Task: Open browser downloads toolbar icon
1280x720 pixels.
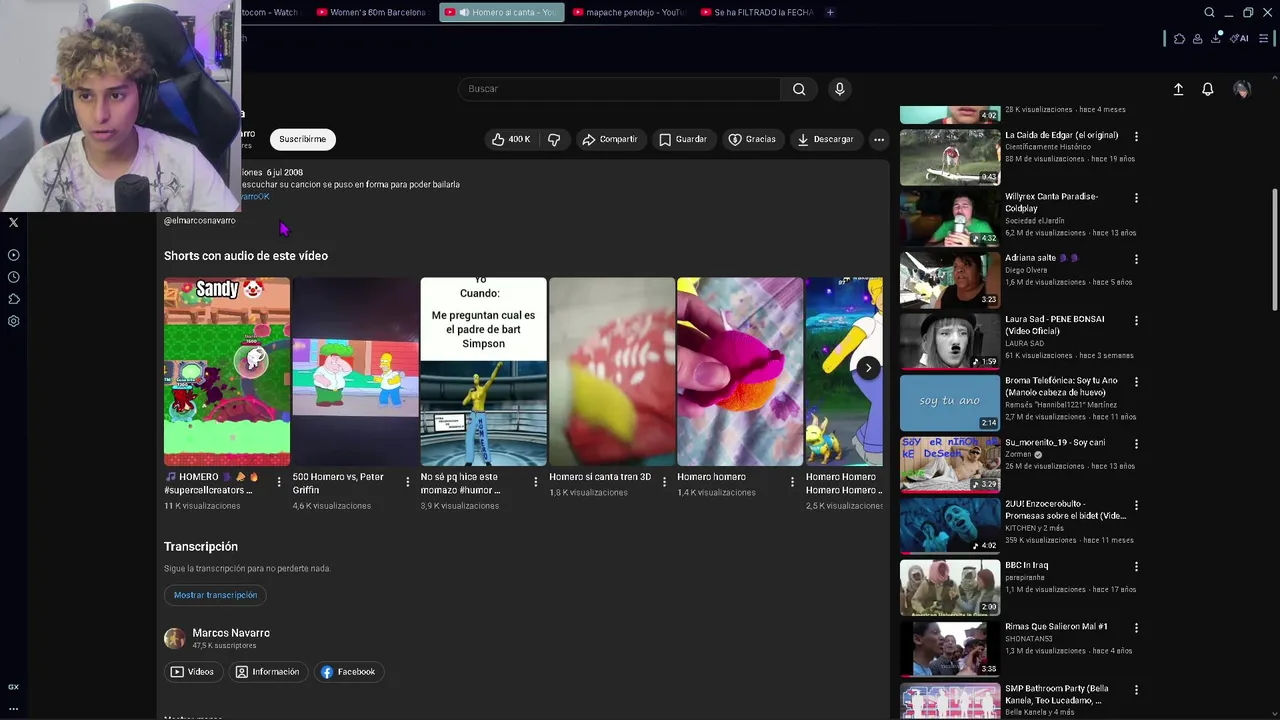Action: 1216,38
